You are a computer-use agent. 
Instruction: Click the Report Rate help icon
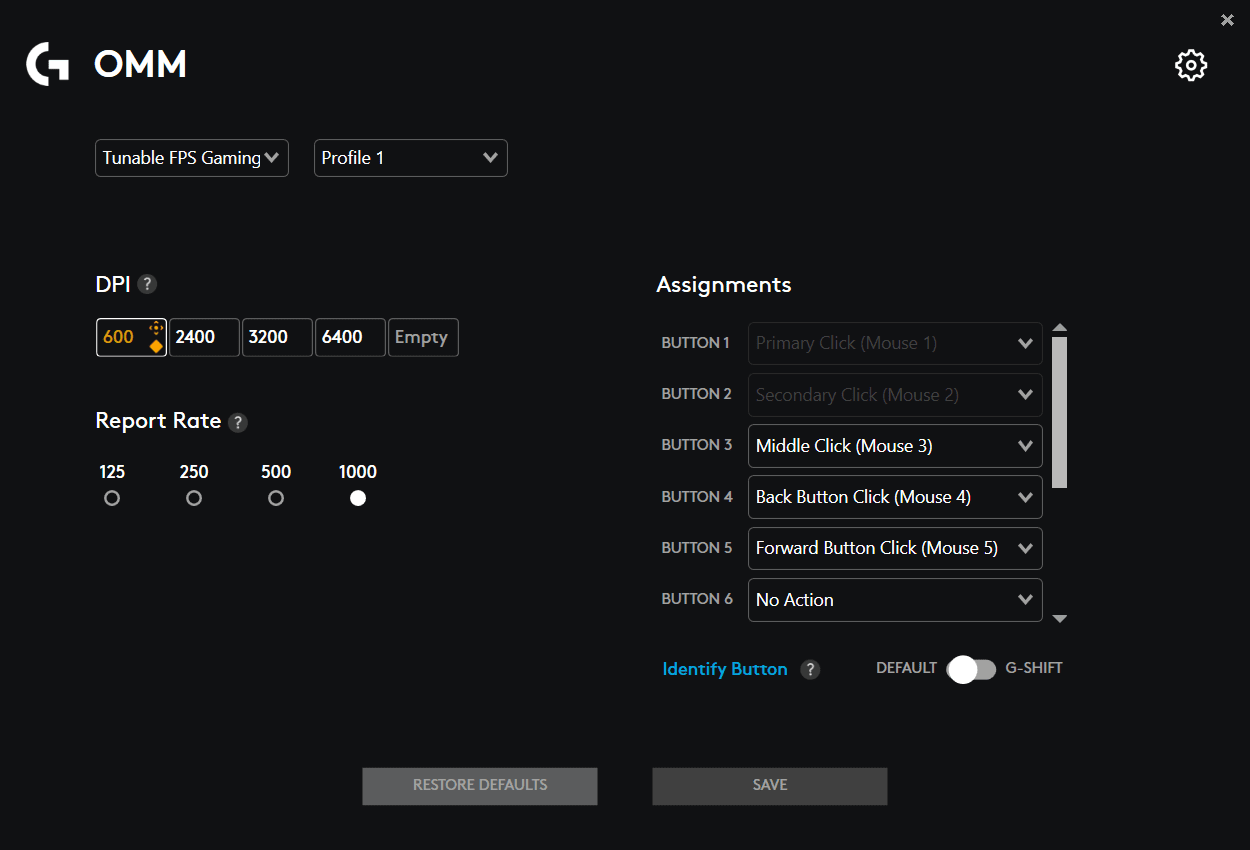(x=237, y=422)
